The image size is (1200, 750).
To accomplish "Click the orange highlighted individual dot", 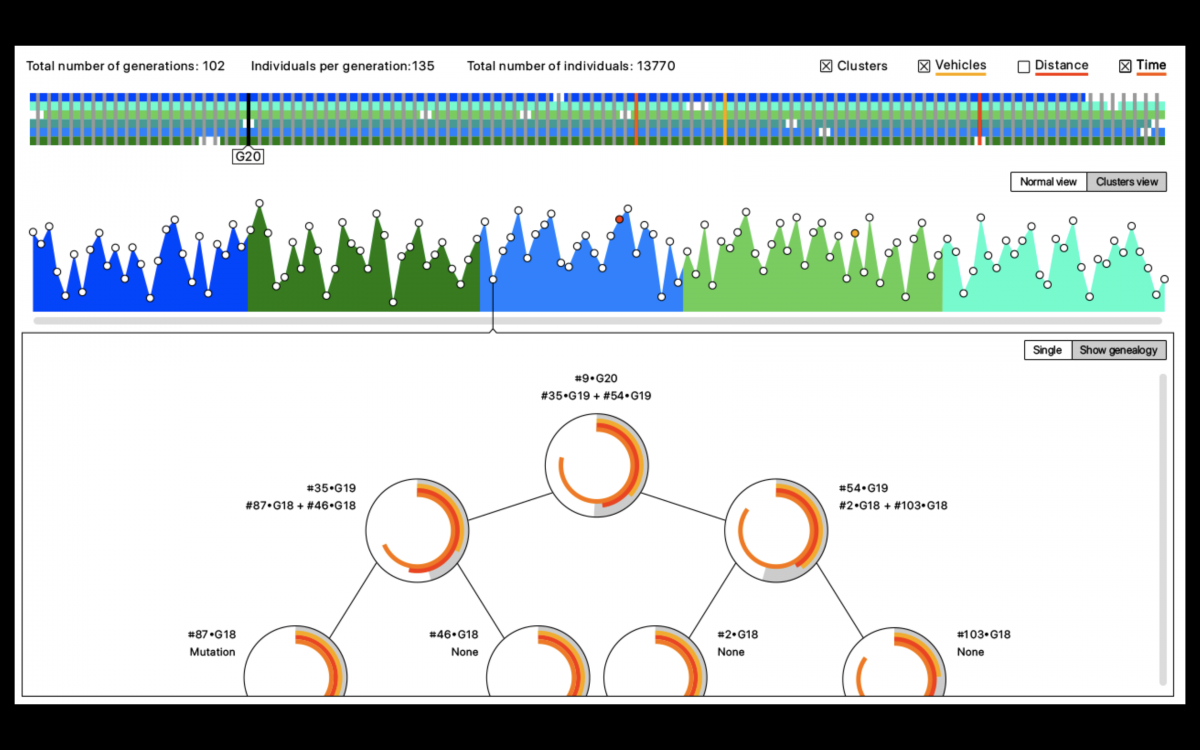I will tap(855, 233).
